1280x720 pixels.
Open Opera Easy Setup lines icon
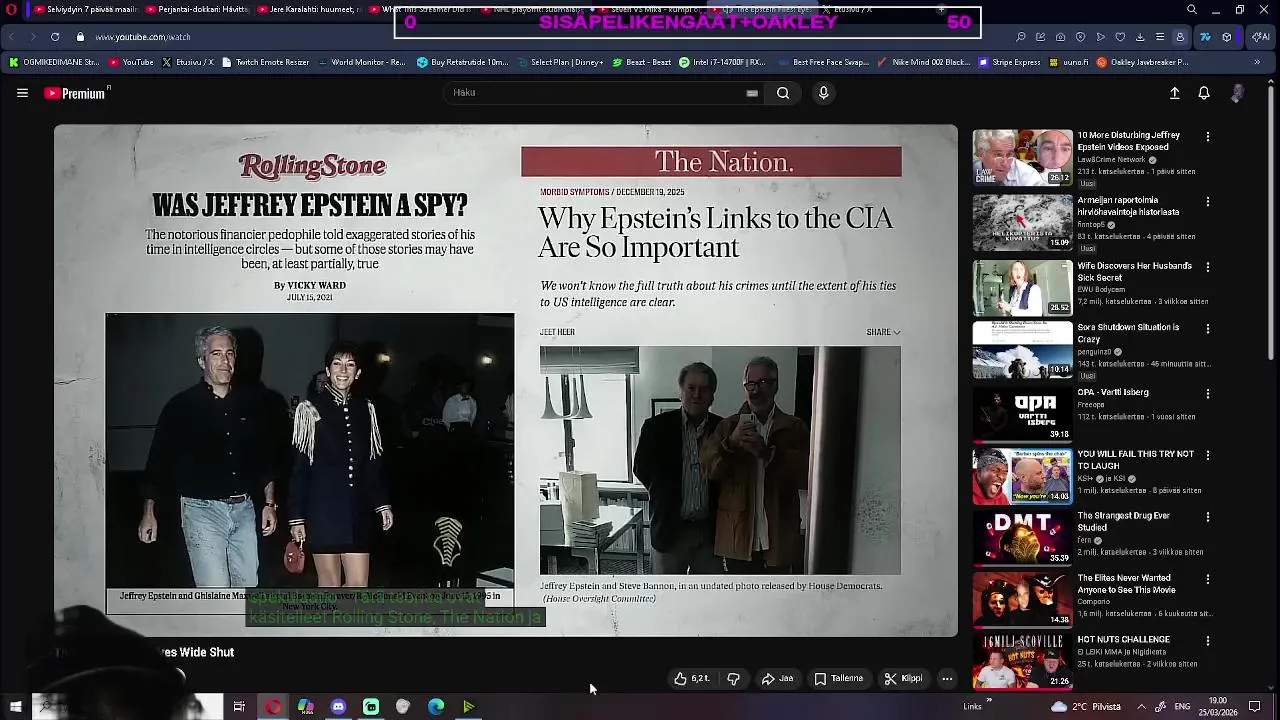[1160, 37]
